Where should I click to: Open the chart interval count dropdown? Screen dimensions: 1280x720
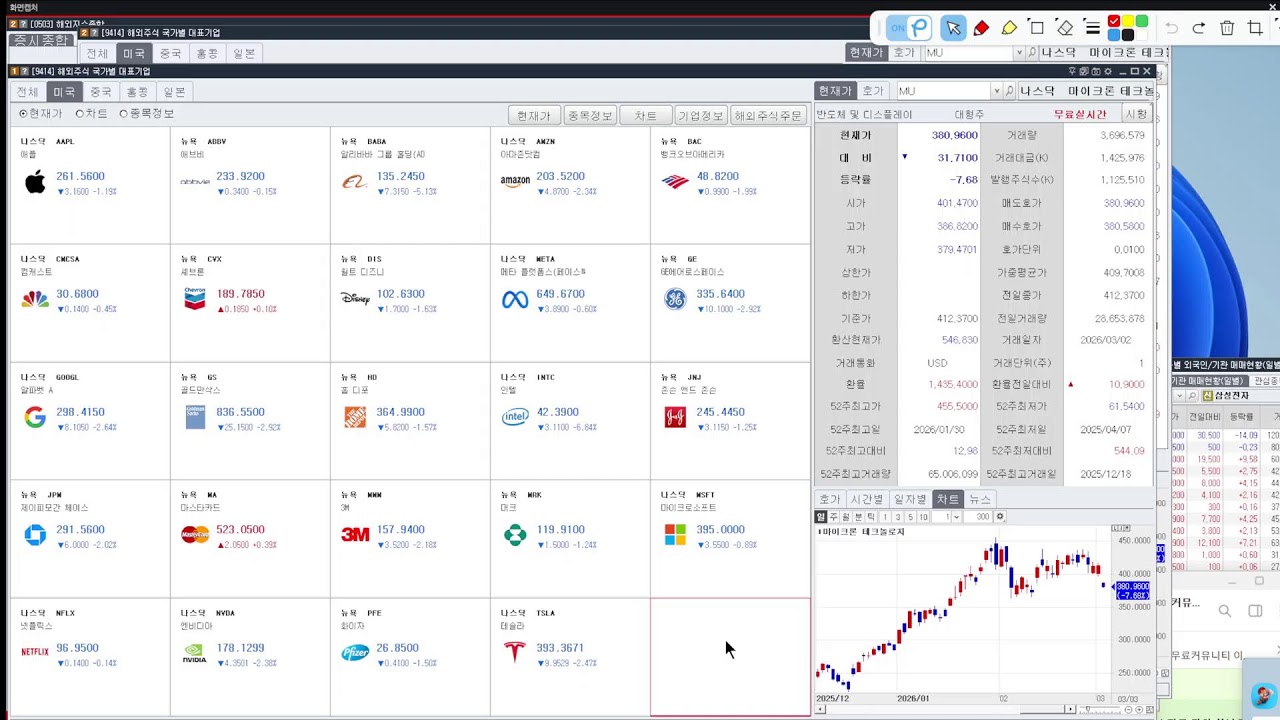[957, 517]
